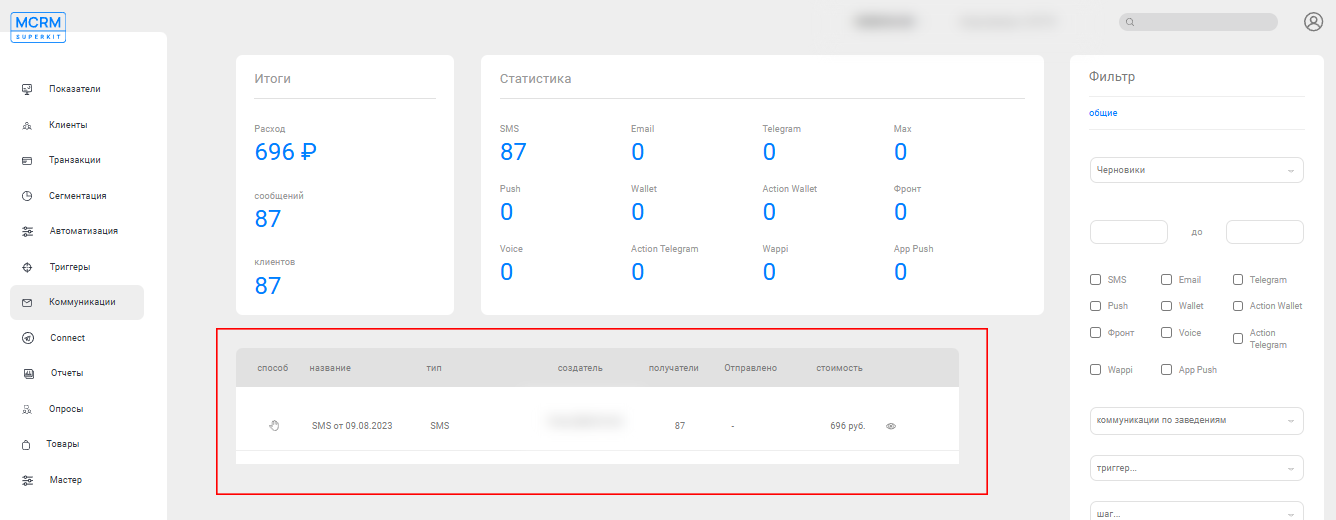This screenshot has height=520, width=1336.
Task: Click the search magnifier icon
Action: (x=1130, y=22)
